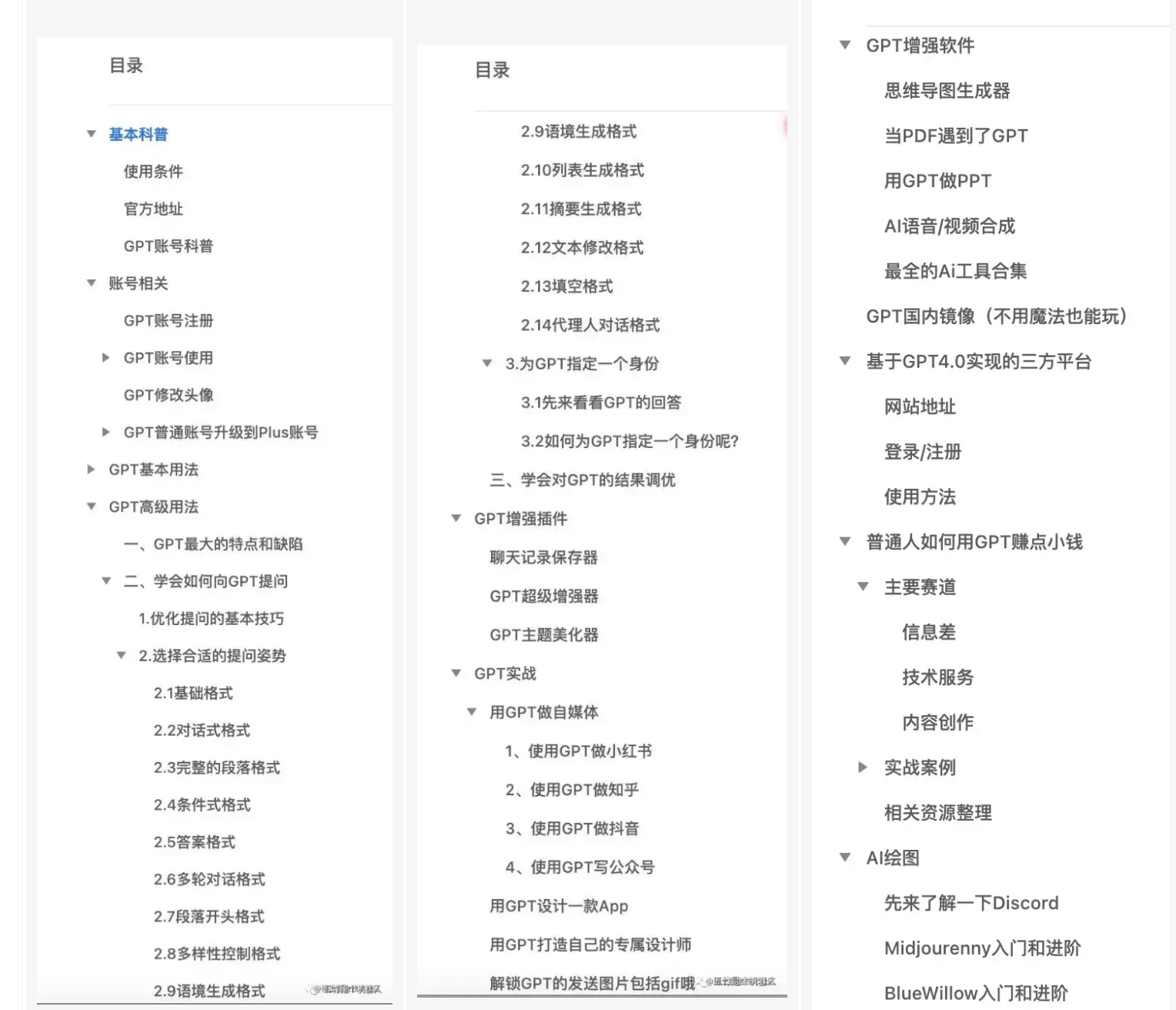Viewport: 1176px width, 1010px height.
Task: Open 2.12文本修改格式 entry
Action: click(x=582, y=248)
